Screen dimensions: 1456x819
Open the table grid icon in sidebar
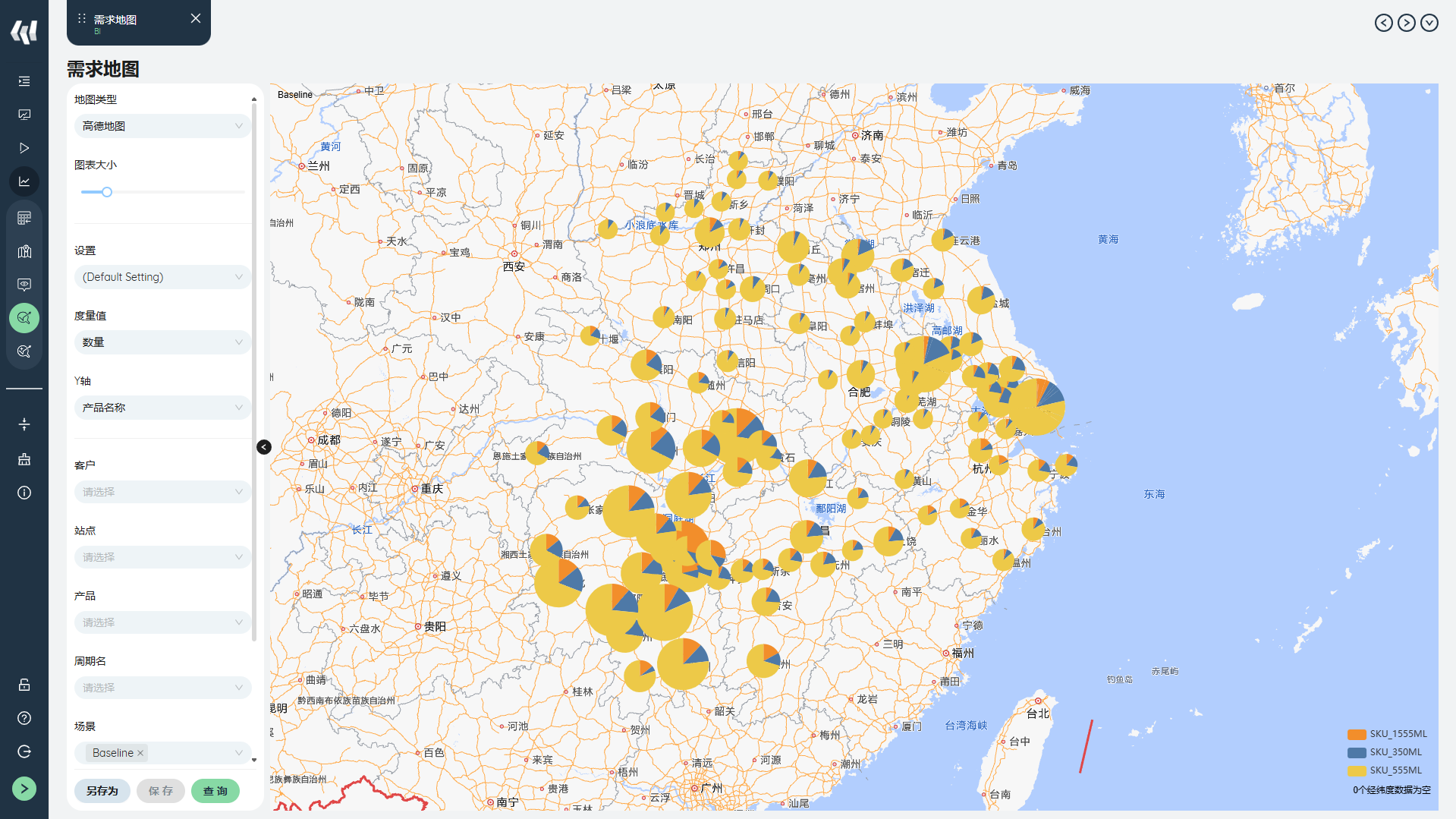tap(24, 218)
